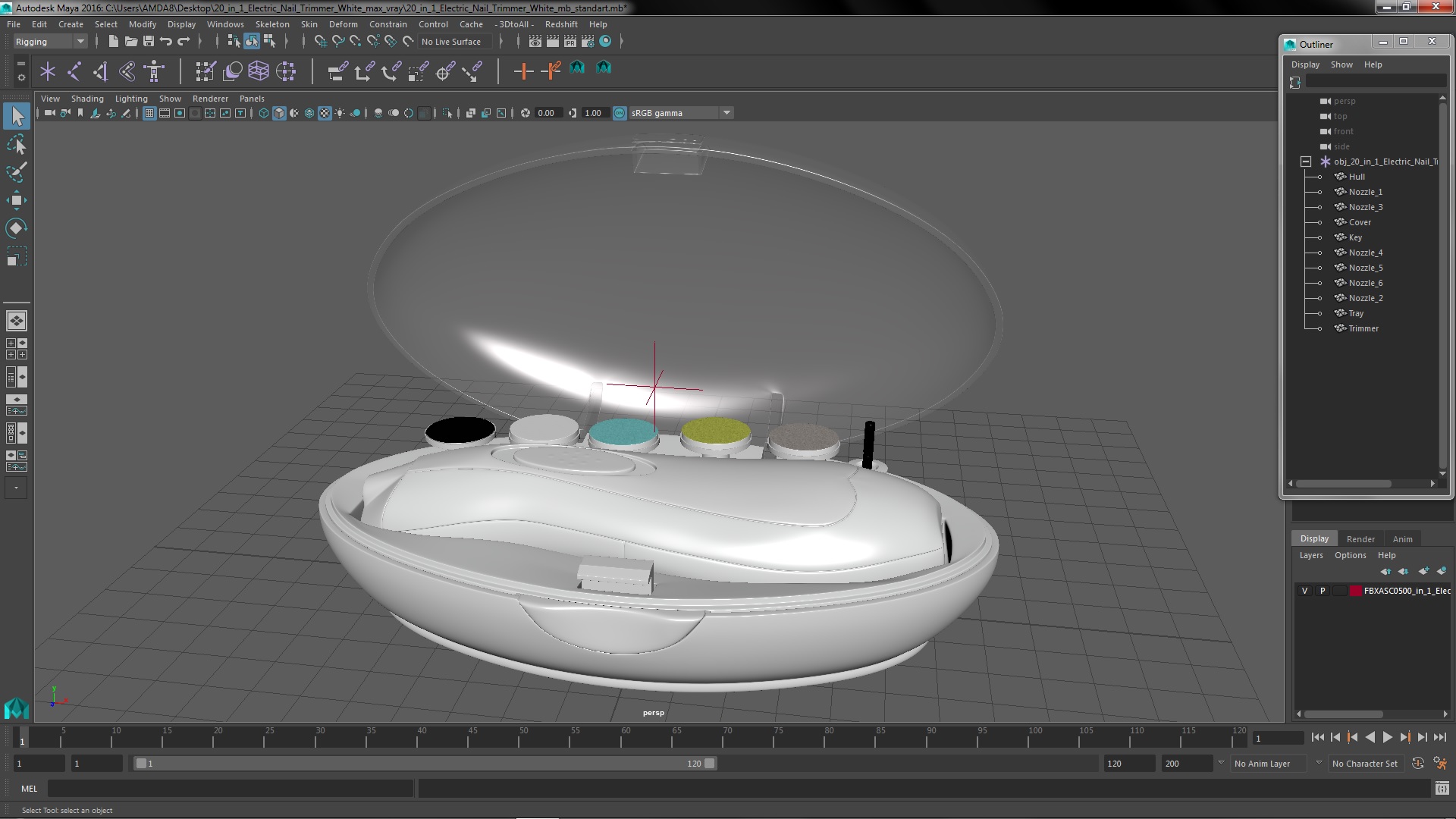Toggle layer playback P box

pos(1323,591)
